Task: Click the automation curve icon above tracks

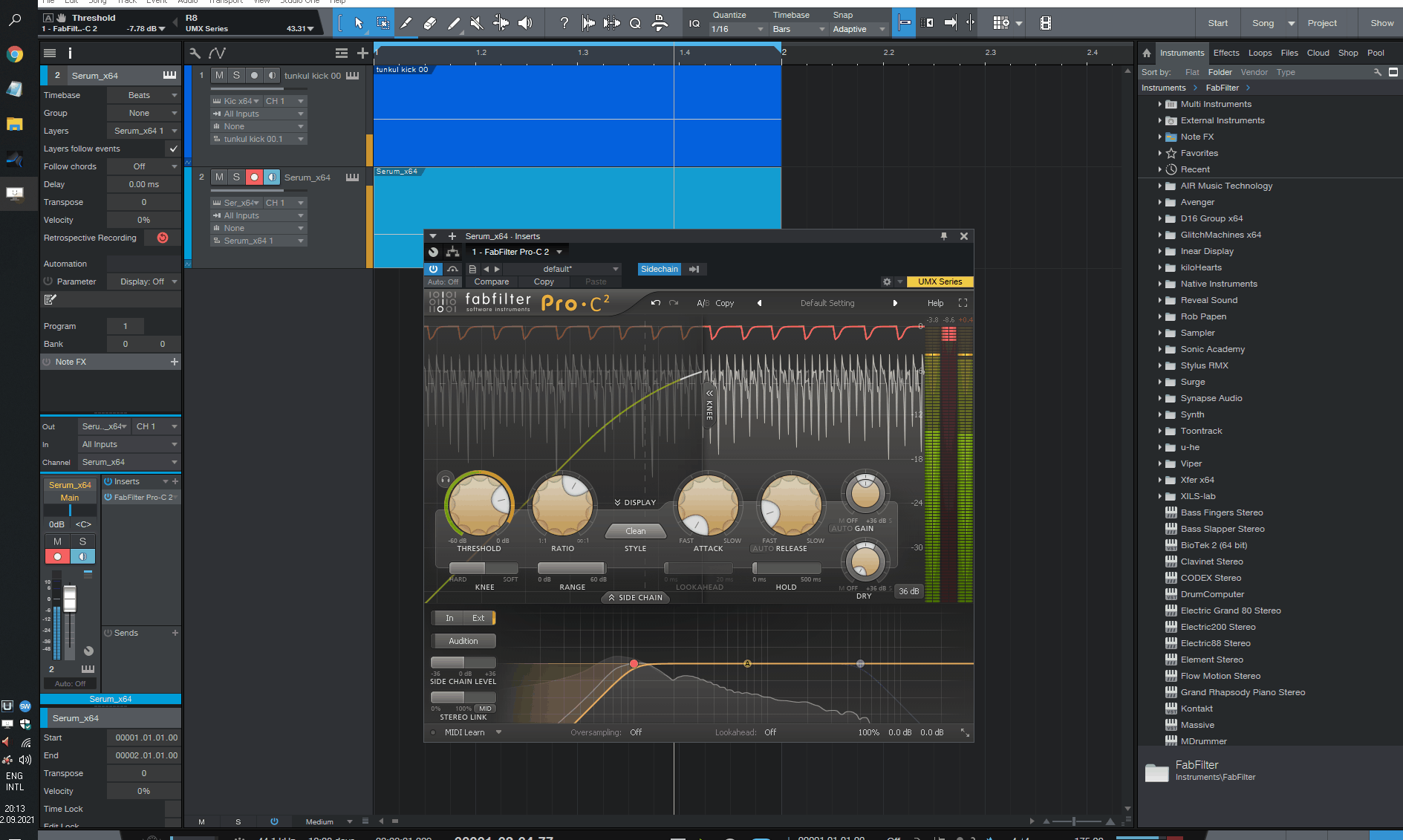Action: point(217,53)
